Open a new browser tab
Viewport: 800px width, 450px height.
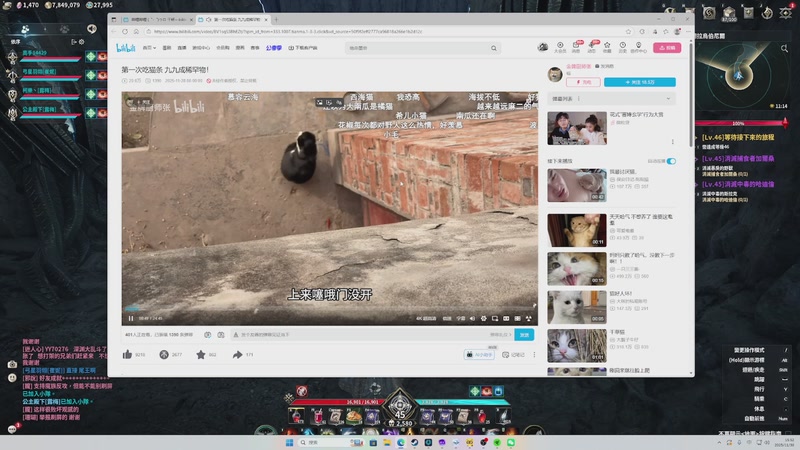[276, 19]
